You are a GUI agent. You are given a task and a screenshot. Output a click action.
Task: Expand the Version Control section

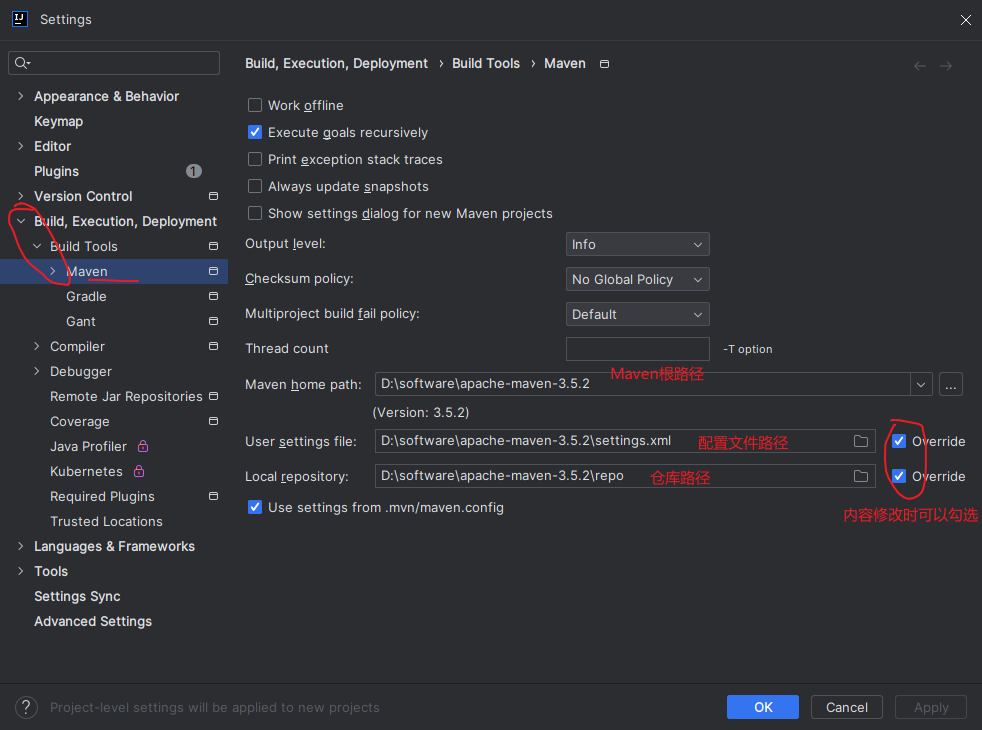[x=21, y=196]
